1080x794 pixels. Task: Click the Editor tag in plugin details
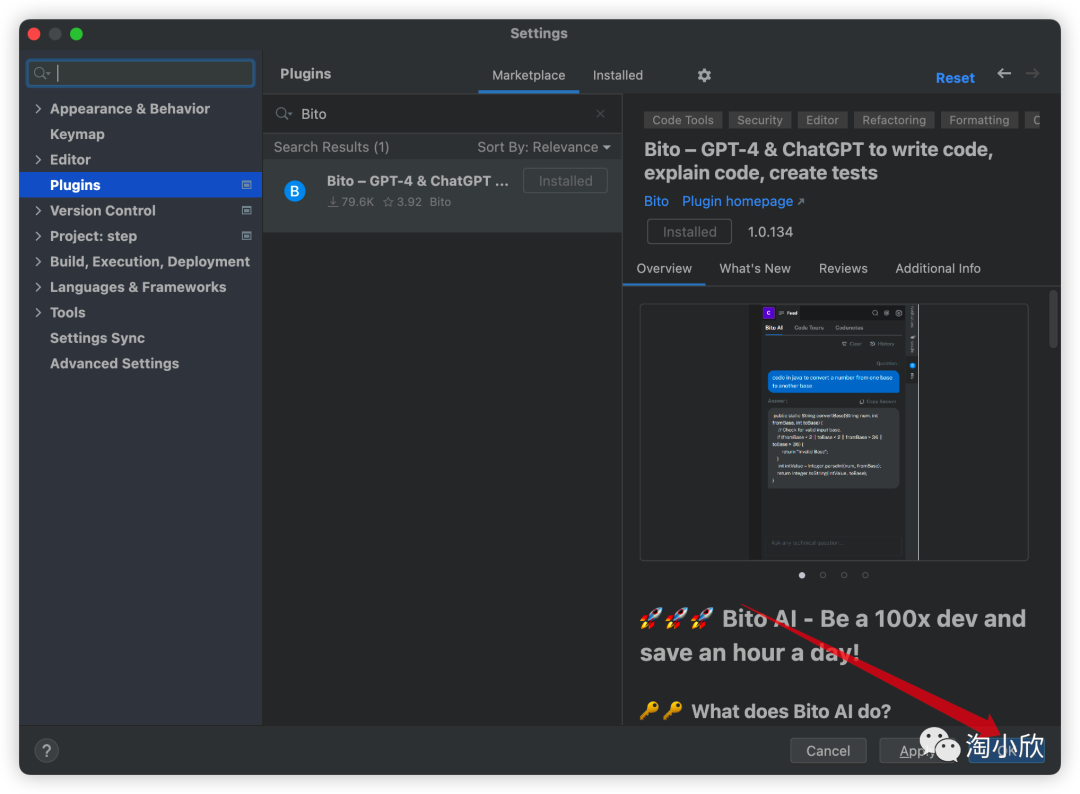coord(822,120)
